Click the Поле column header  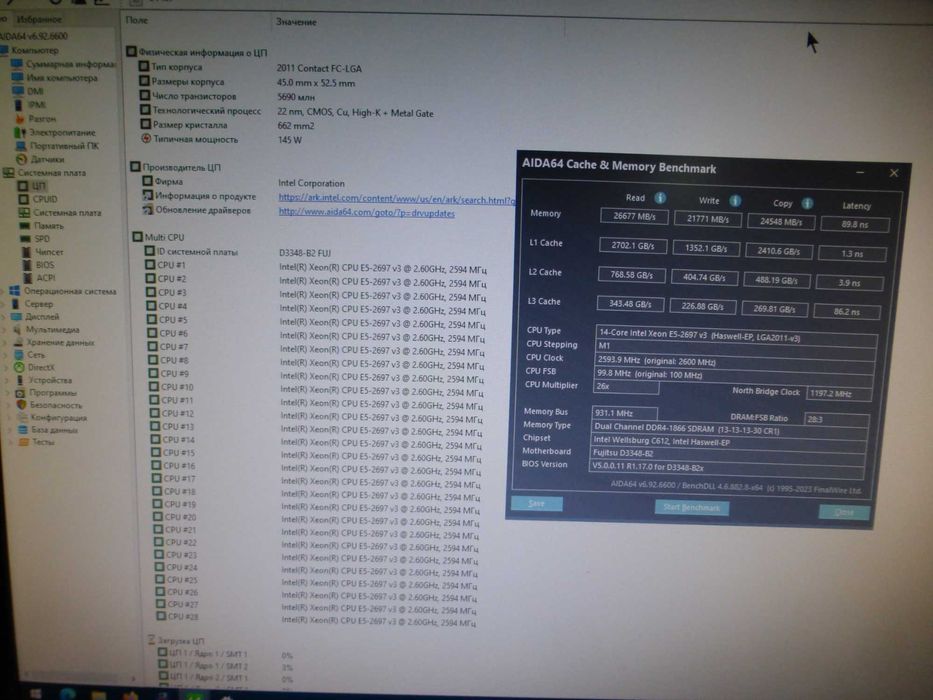pos(137,20)
